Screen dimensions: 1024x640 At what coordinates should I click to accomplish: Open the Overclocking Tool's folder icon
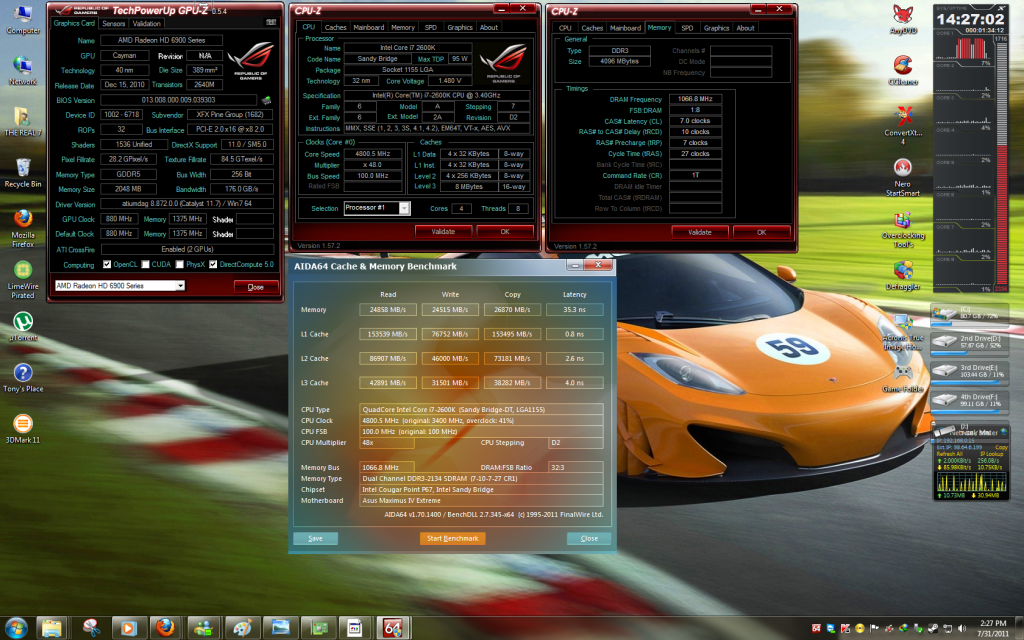[x=903, y=229]
